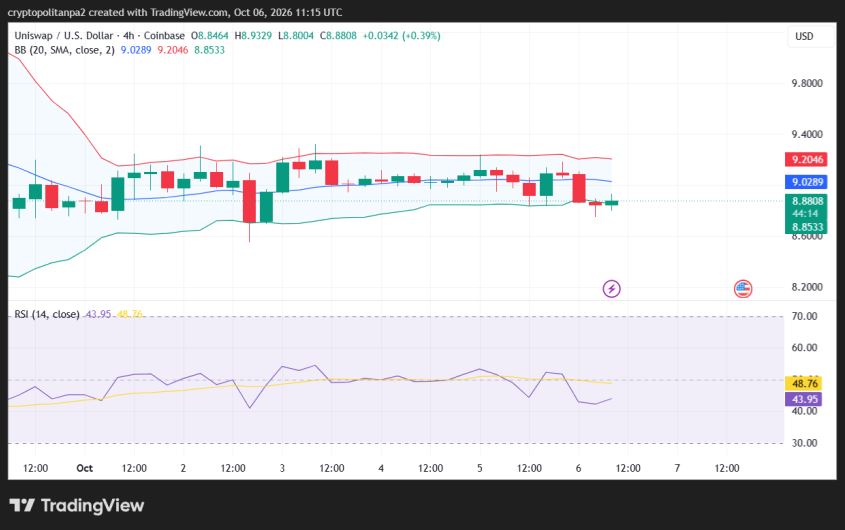The height and width of the screenshot is (530, 845).
Task: Click the US flag economic event icon
Action: point(743,289)
